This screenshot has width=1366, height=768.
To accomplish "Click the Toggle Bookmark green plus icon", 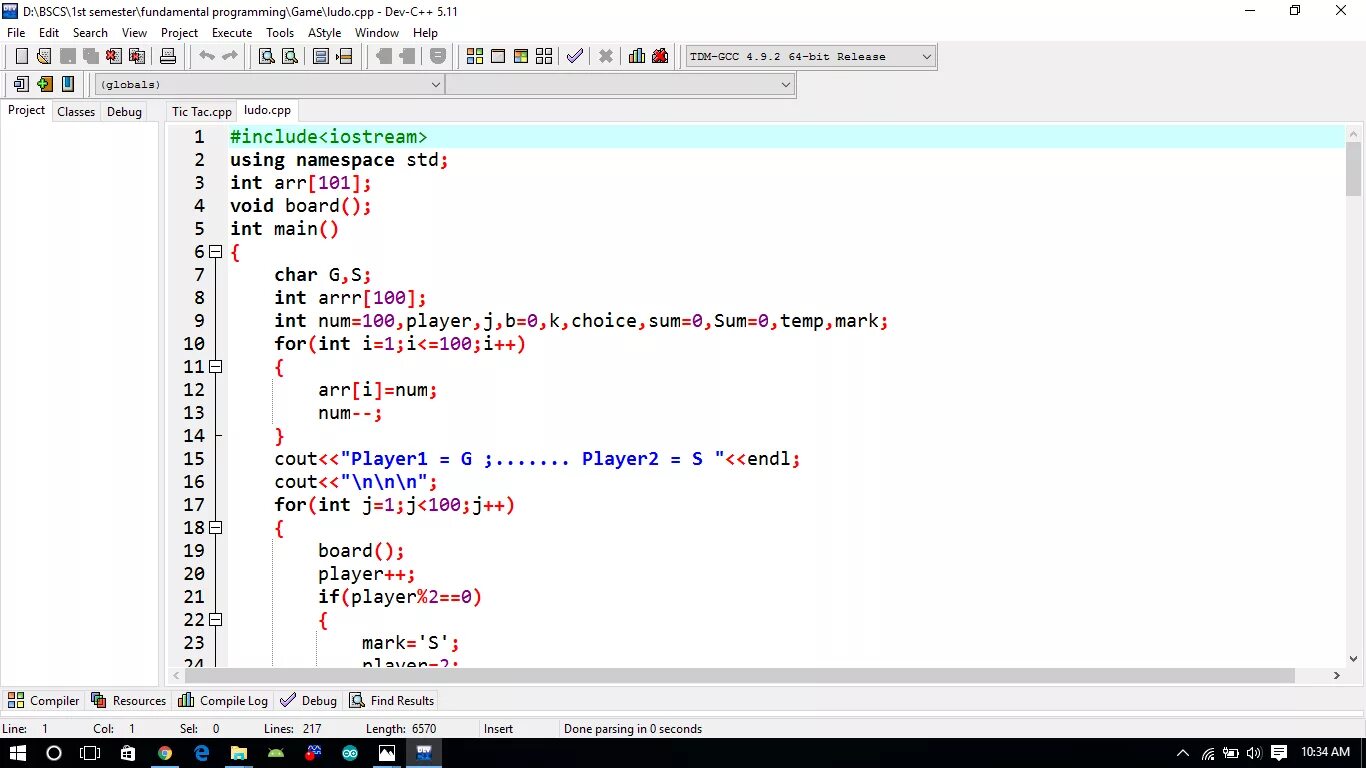I will coord(44,84).
